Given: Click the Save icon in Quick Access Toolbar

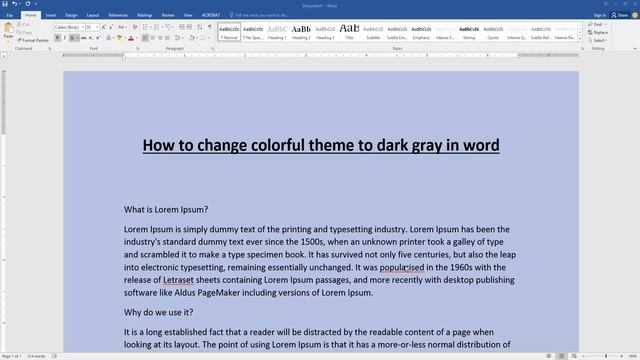Looking at the screenshot, I should point(5,4).
